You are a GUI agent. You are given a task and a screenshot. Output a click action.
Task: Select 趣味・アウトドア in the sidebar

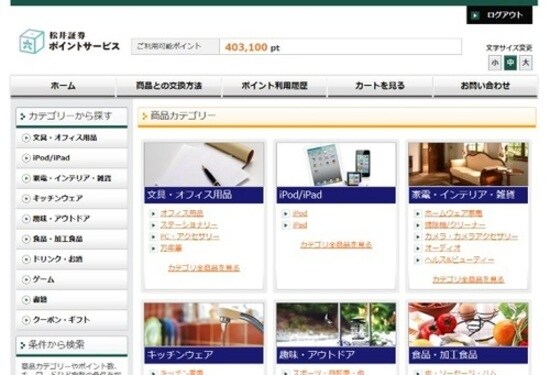click(72, 219)
